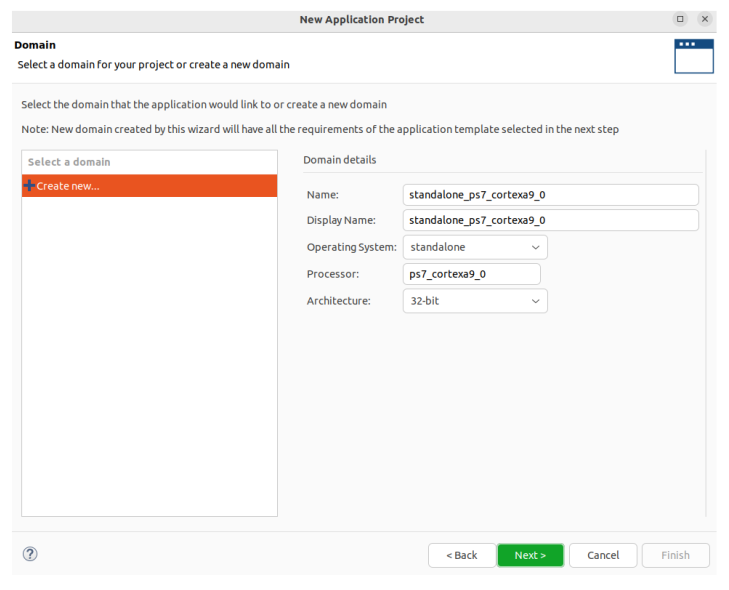This screenshot has height=590, width=729.
Task: Close the New Application Project dialog
Action: tap(705, 19)
